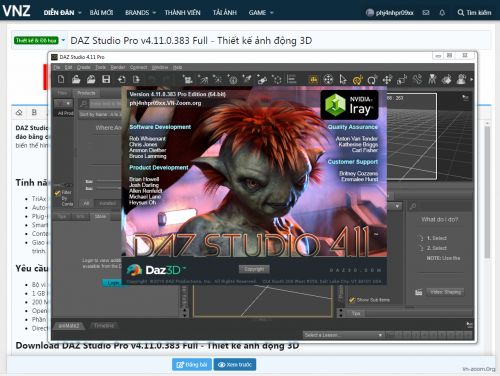Viewport: 500px width, 376px height.
Task: Click the filter text input in Products pane
Action: [105, 104]
